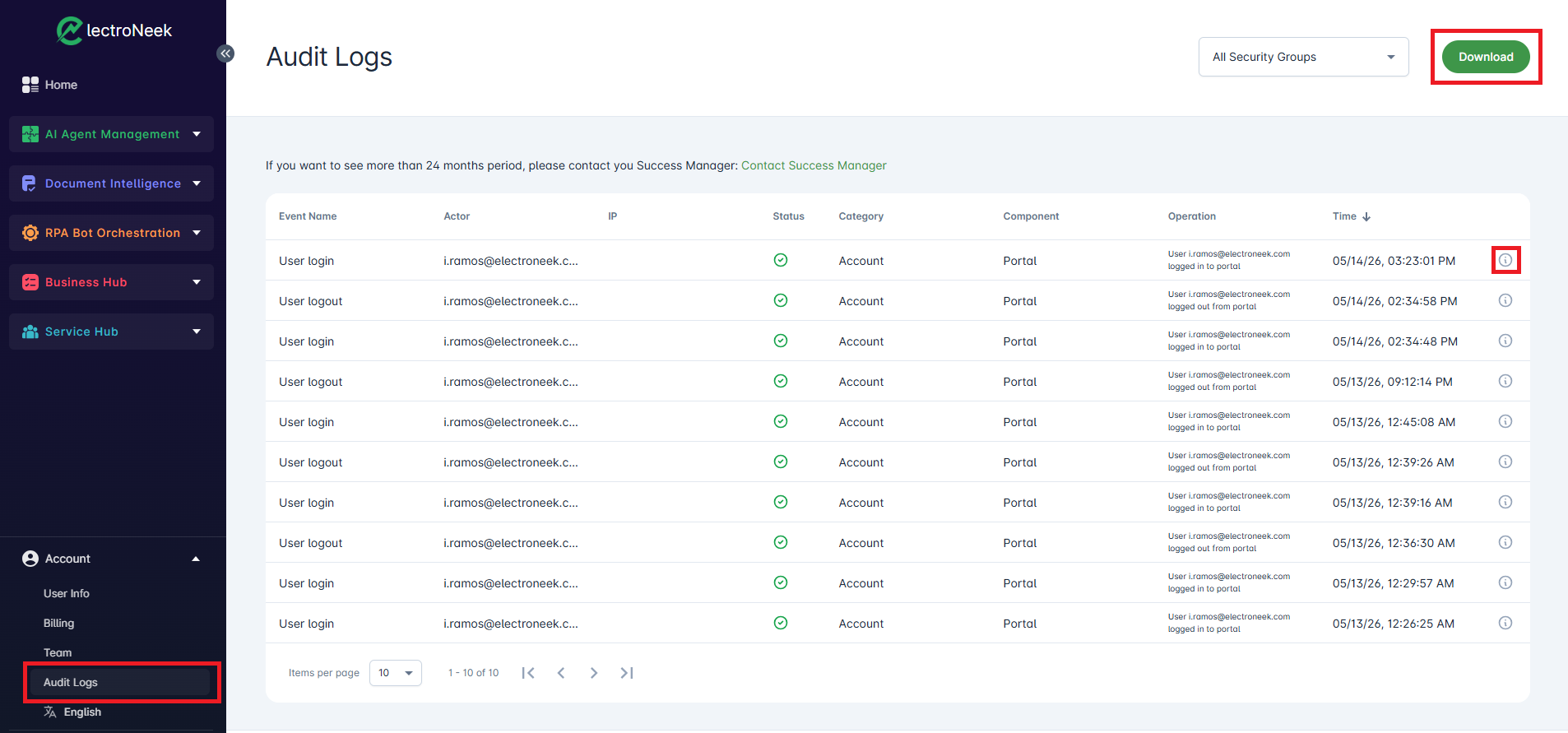
Task: Go to first page pagination icon
Action: tap(528, 673)
